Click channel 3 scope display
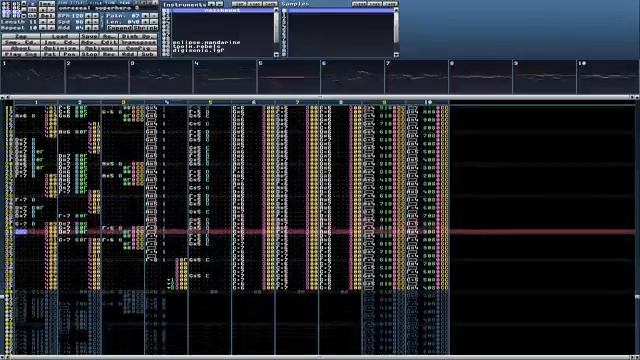Screen dimensions: 640x360 161,77
